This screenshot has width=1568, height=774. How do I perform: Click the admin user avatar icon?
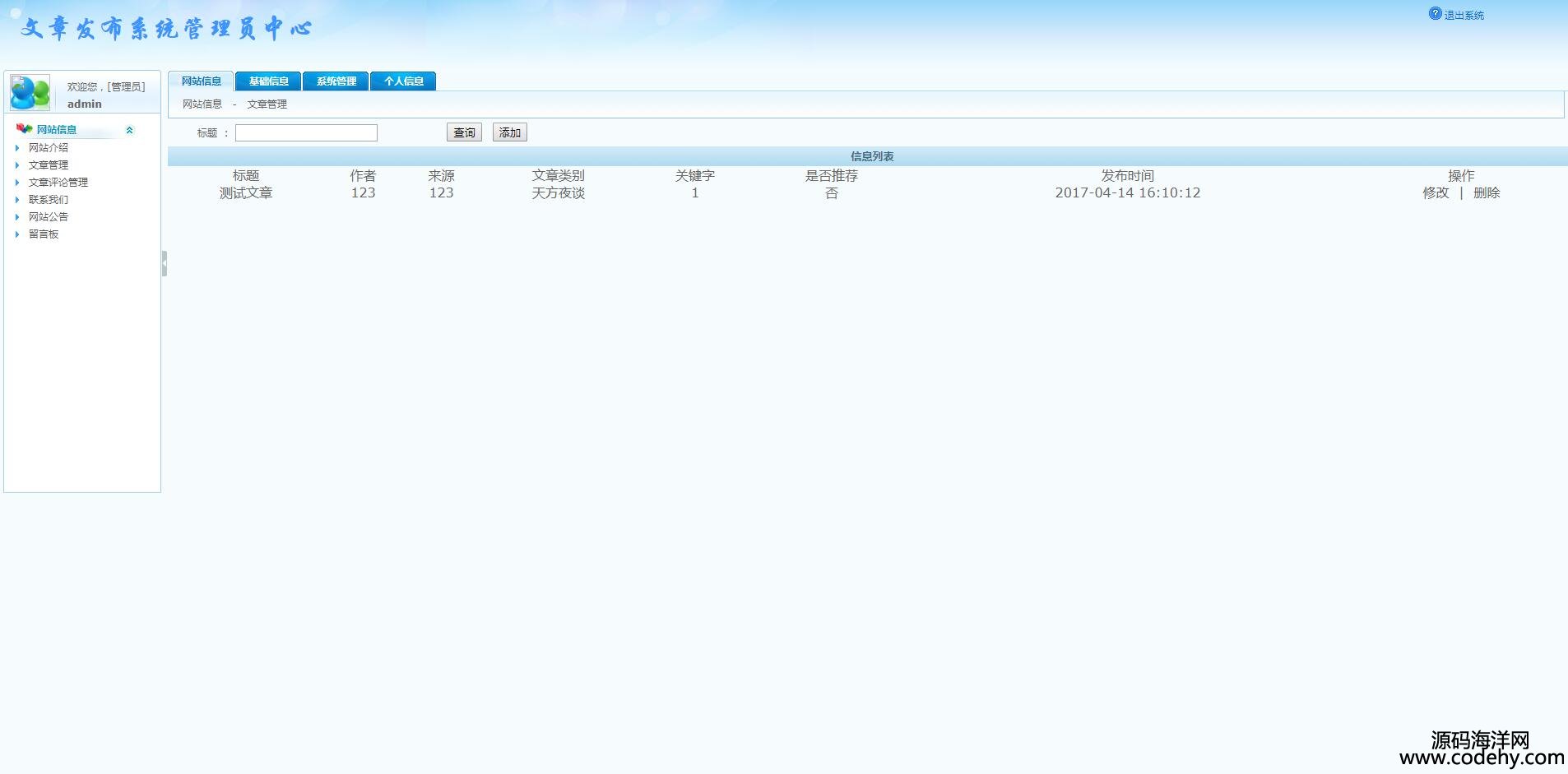click(30, 93)
